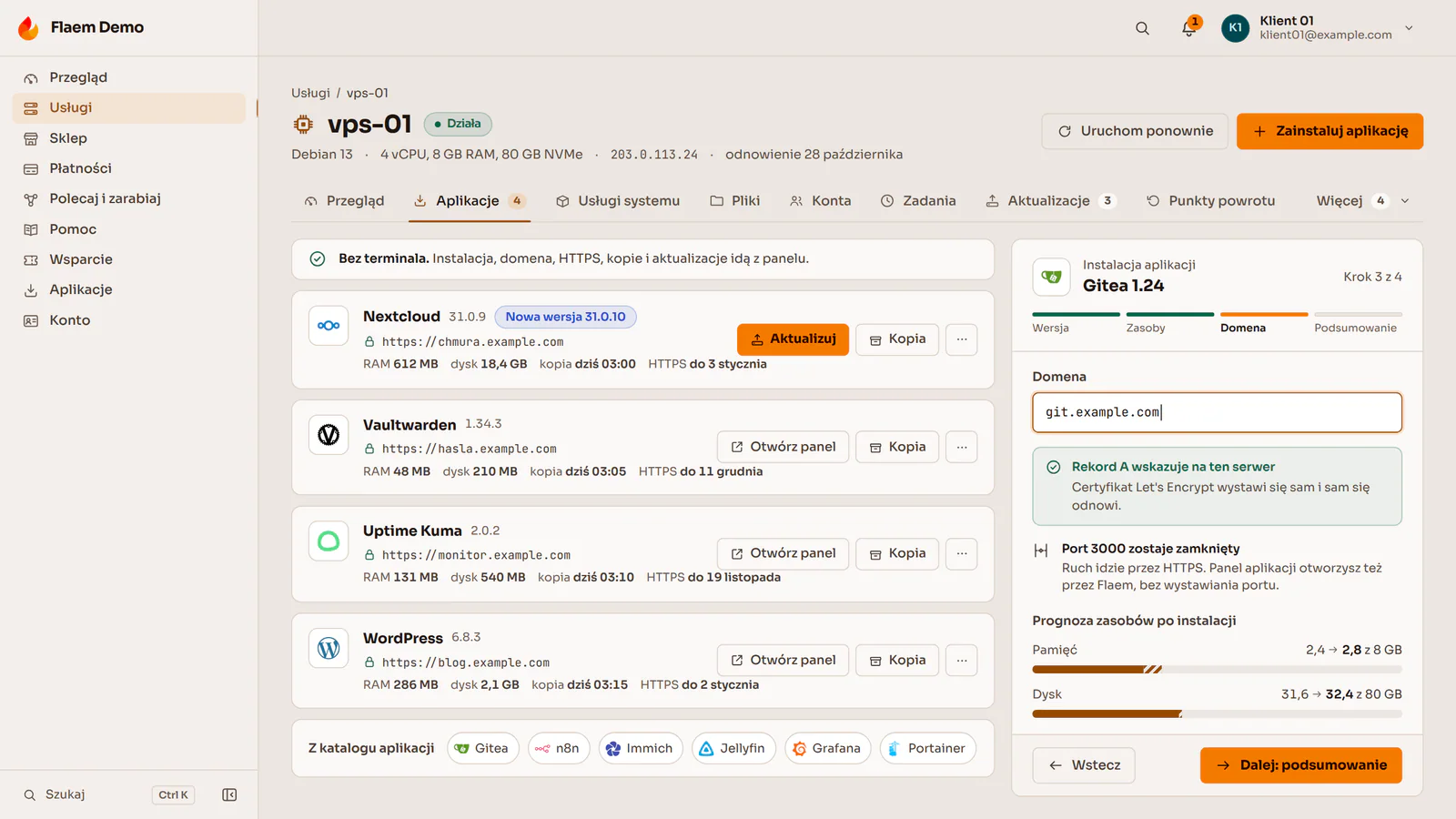Click the Szukaj search box in sidebar
This screenshot has height=819, width=1456.
point(109,794)
